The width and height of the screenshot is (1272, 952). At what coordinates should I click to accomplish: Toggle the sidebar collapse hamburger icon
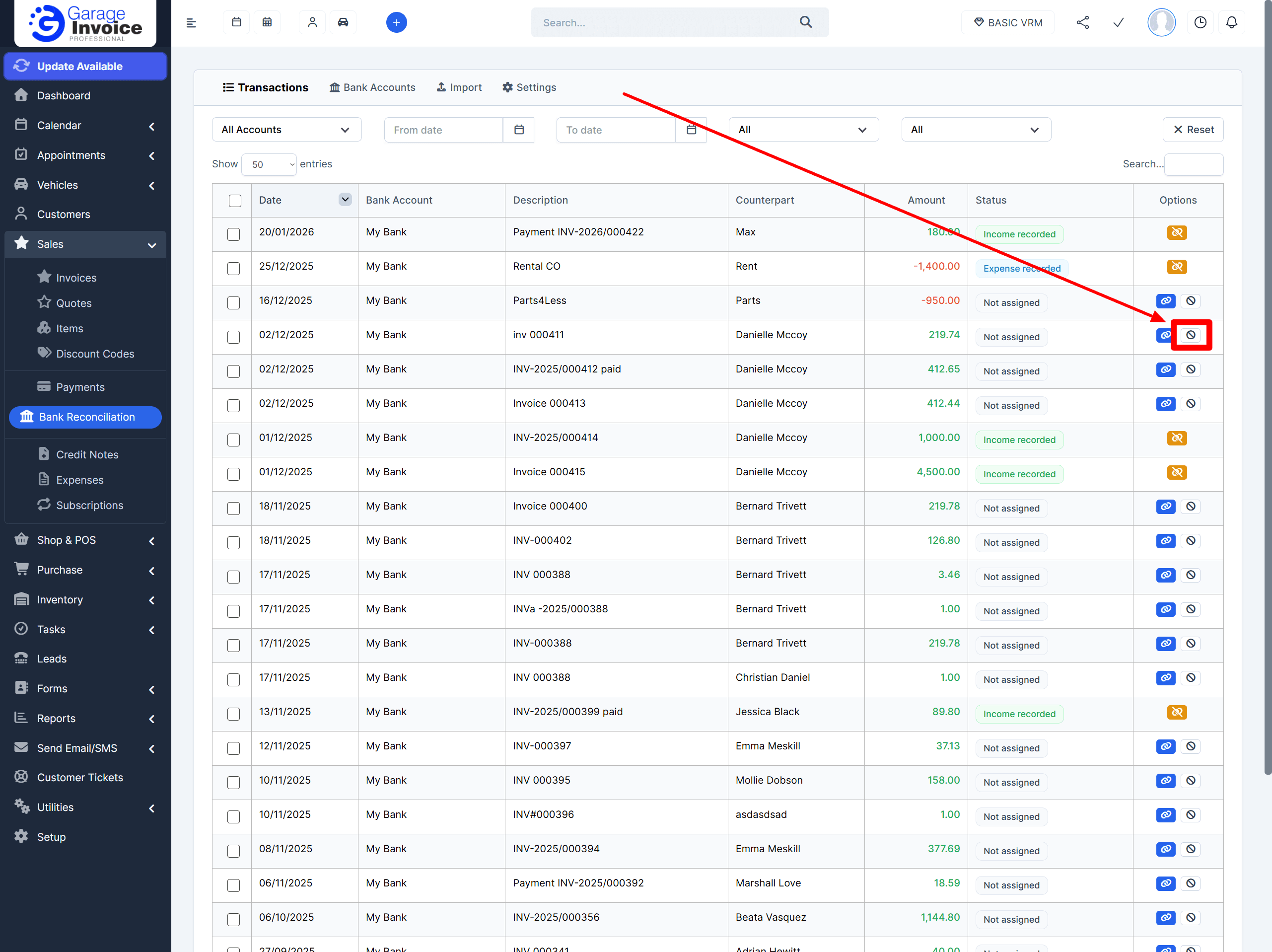pos(192,22)
